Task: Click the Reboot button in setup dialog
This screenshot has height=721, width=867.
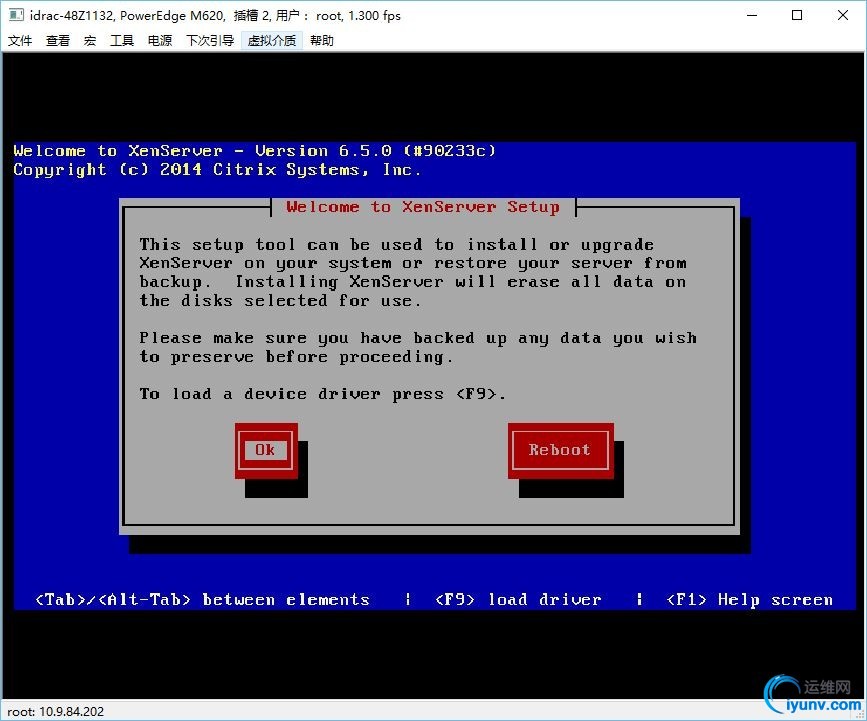Action: (560, 450)
